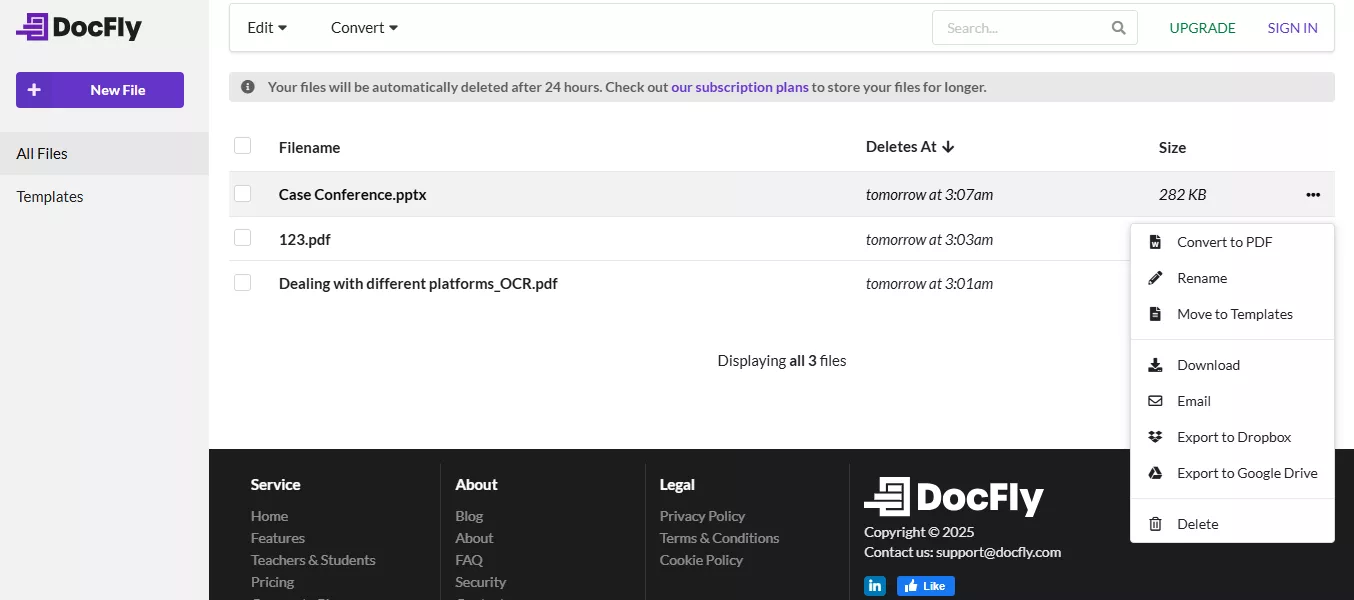The image size is (1354, 600).
Task: Open the subscription plans link
Action: 739,87
